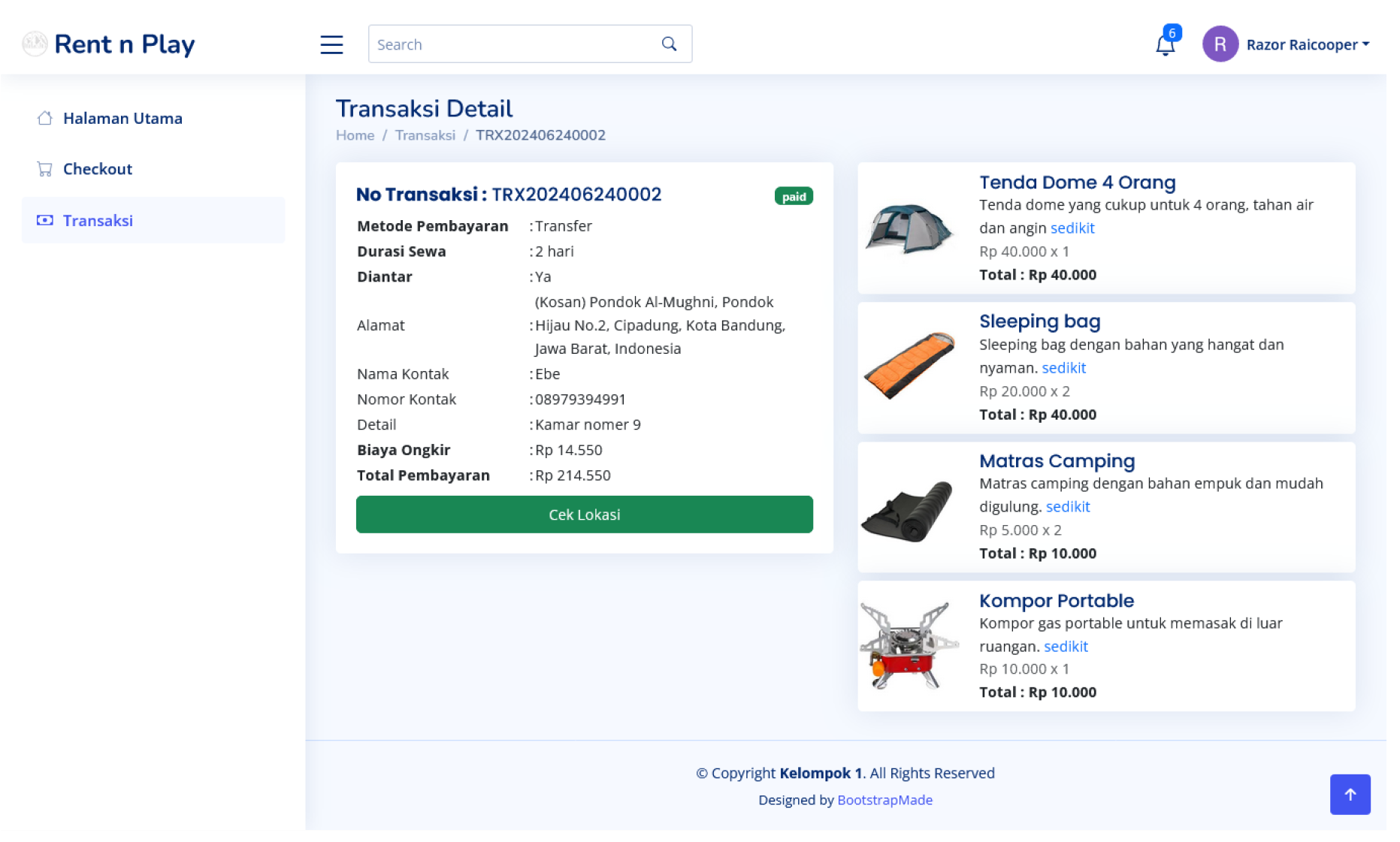Image resolution: width=1400 pixels, height=842 pixels.
Task: Select the shopping cart icon beside Checkout
Action: [44, 168]
